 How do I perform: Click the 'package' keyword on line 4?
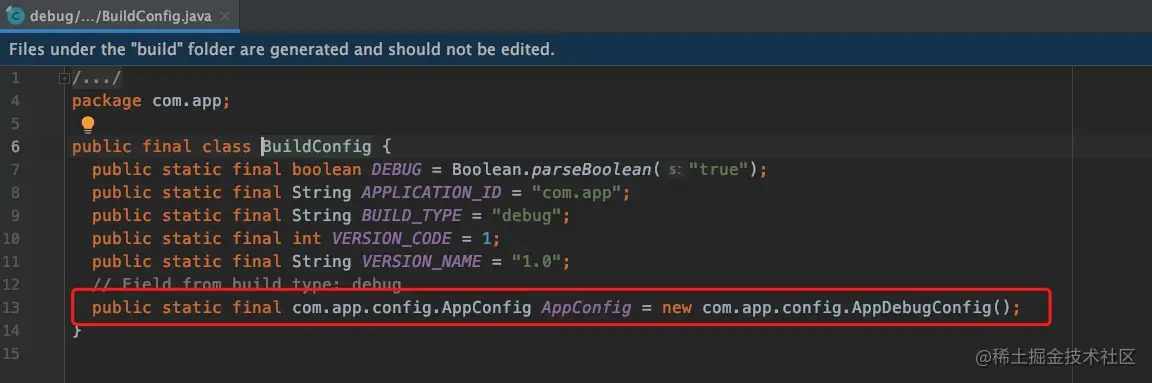(107, 101)
